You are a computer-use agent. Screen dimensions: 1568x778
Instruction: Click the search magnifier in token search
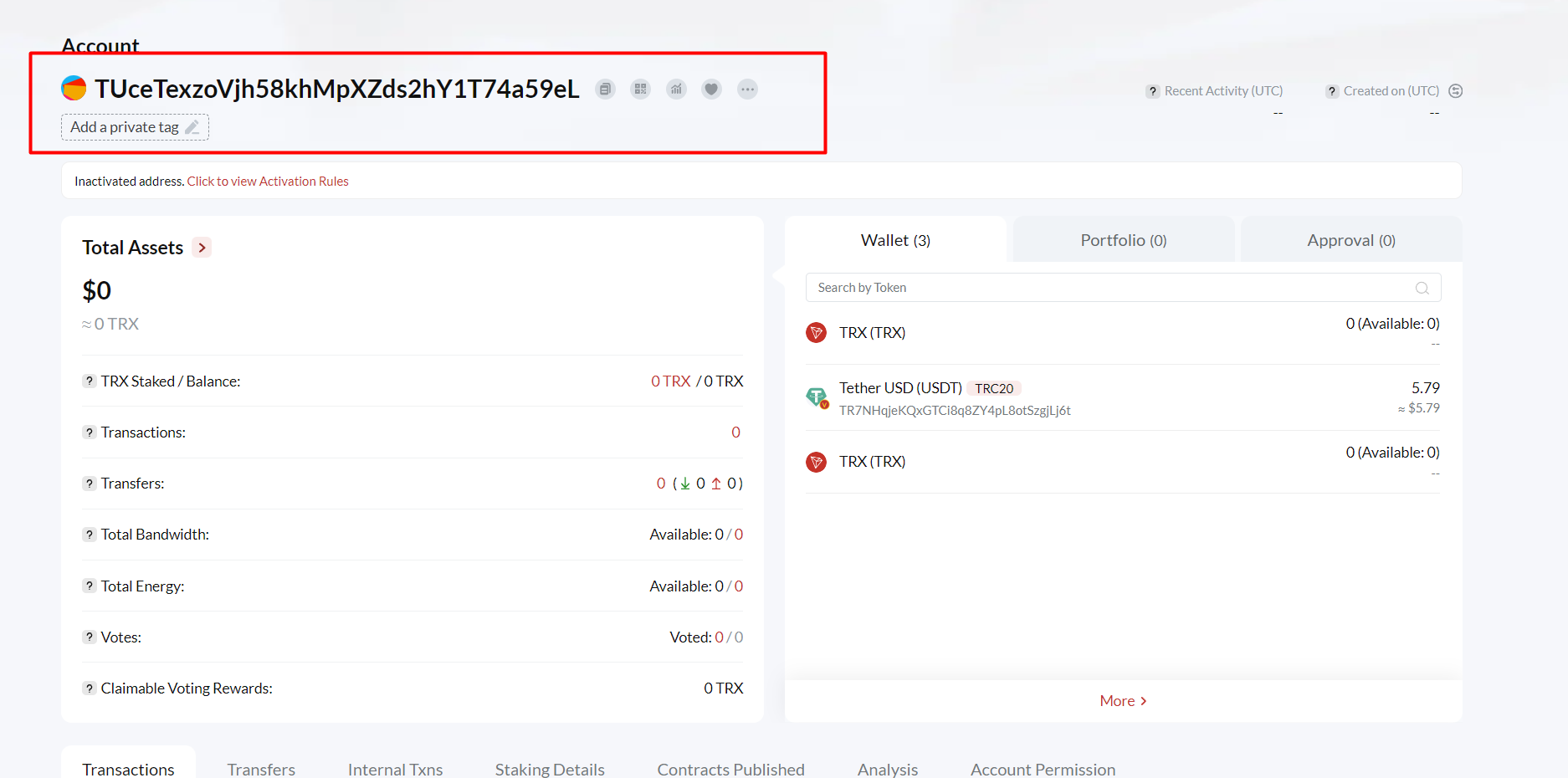(x=1422, y=288)
